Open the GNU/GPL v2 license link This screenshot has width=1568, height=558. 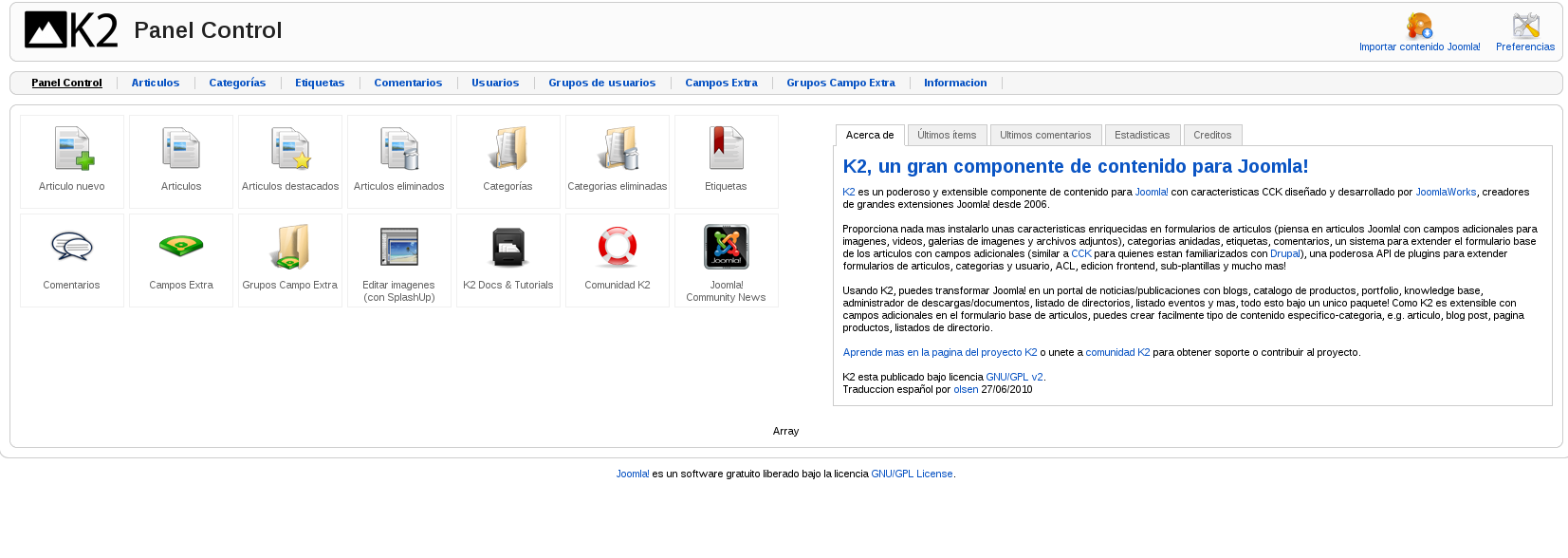(1015, 378)
